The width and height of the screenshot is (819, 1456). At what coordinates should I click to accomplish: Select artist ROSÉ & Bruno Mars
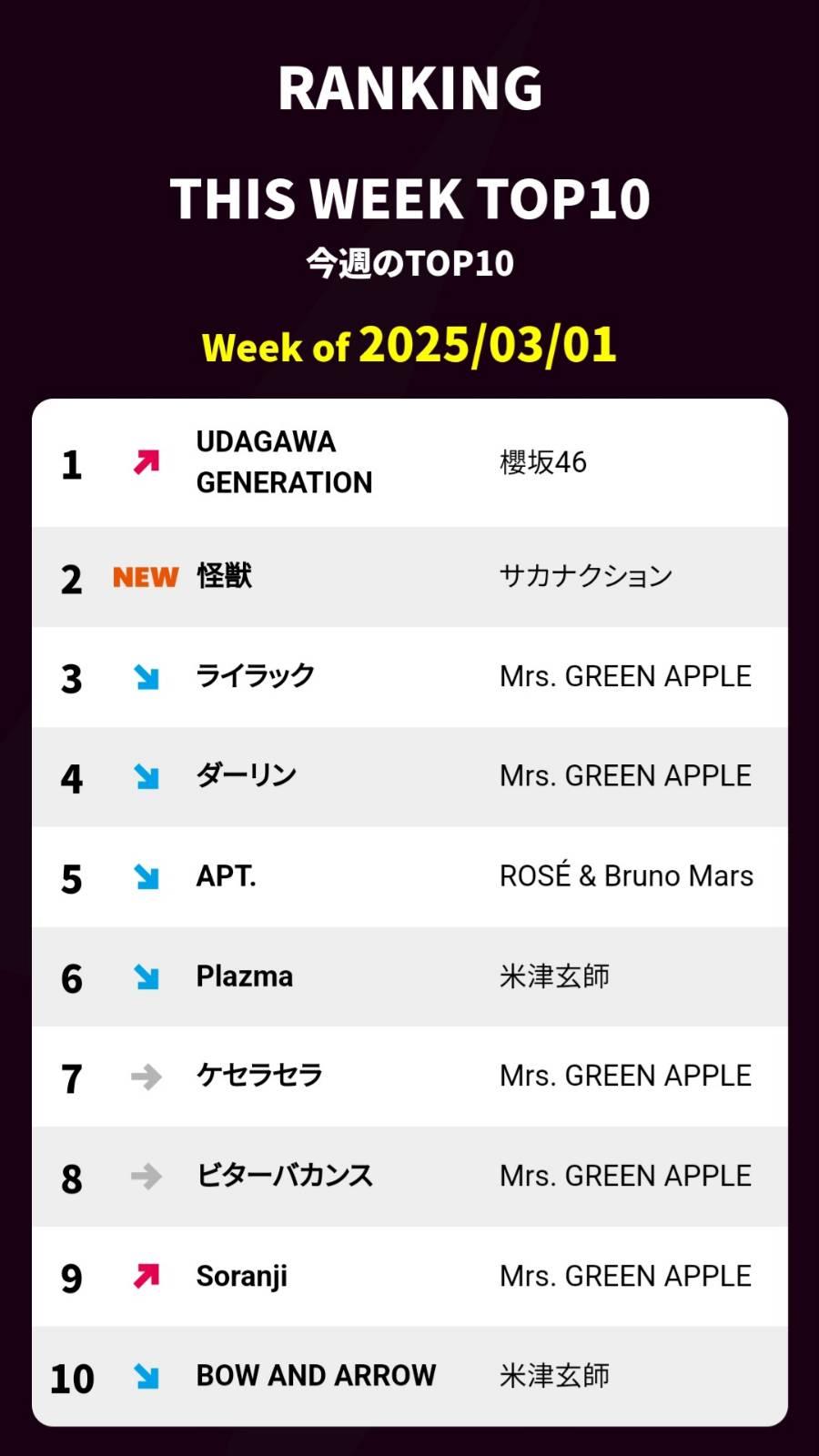626,875
